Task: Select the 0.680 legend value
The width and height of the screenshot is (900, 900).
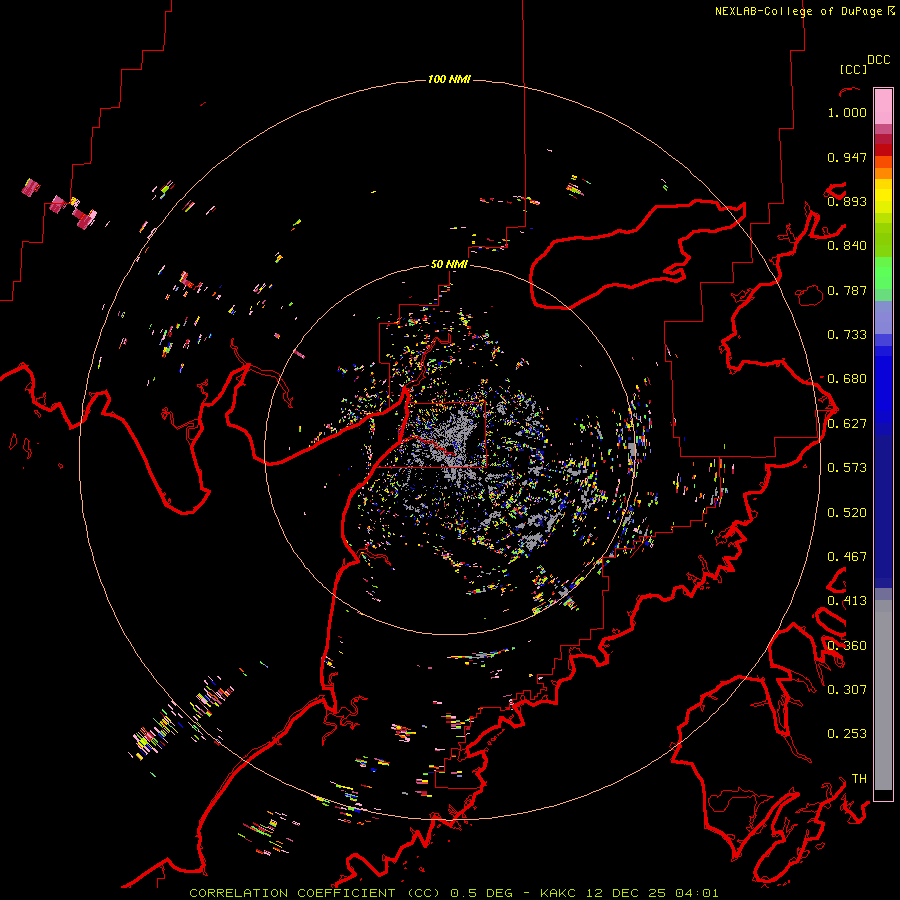Action: pyautogui.click(x=847, y=379)
